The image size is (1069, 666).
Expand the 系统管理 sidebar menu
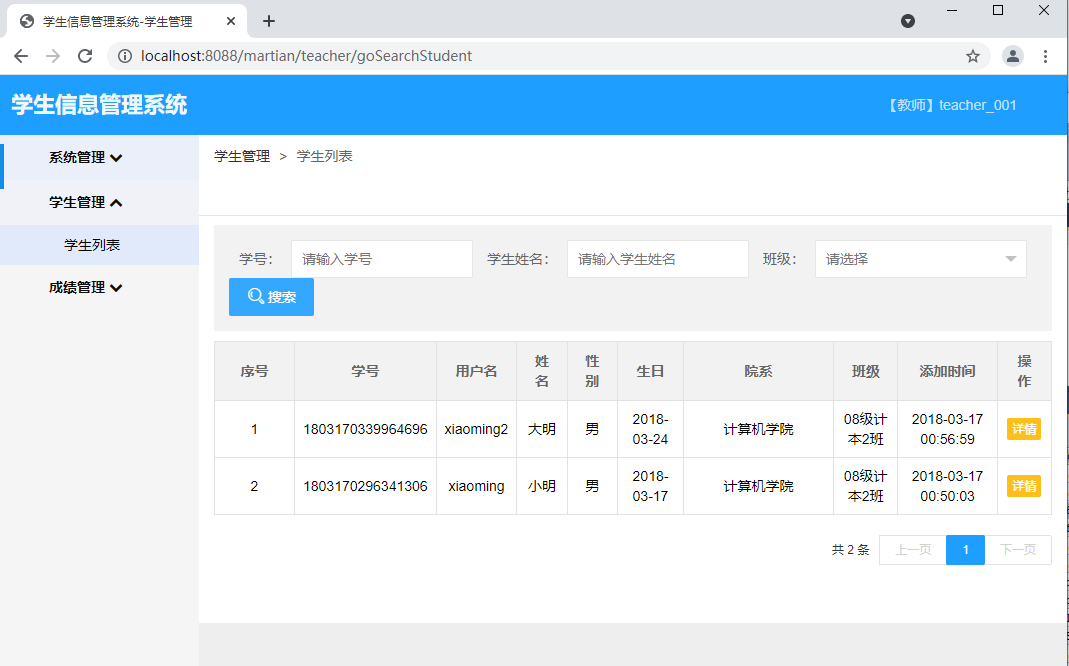coord(85,157)
